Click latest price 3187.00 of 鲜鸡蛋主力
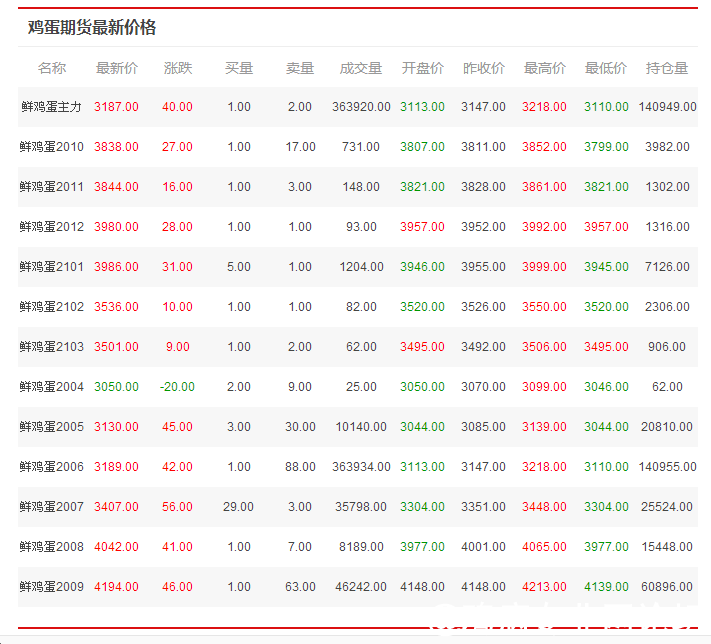 pyautogui.click(x=117, y=107)
